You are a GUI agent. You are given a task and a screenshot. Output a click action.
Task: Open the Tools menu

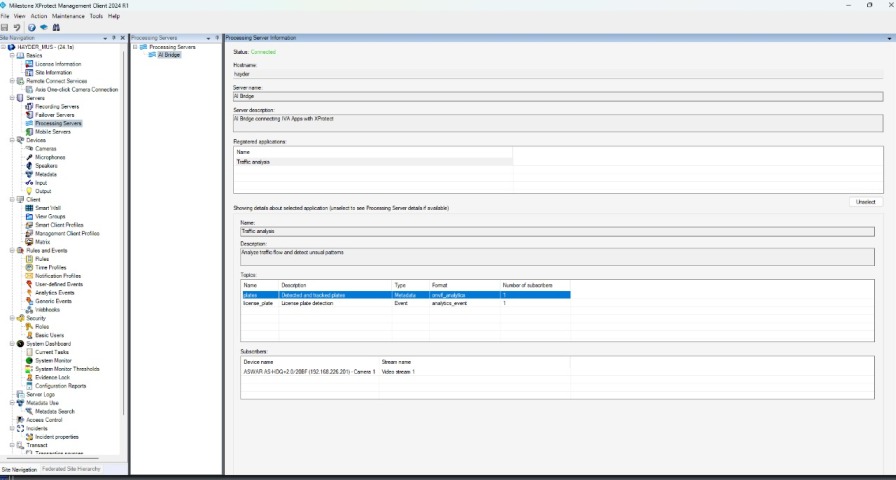coord(96,16)
